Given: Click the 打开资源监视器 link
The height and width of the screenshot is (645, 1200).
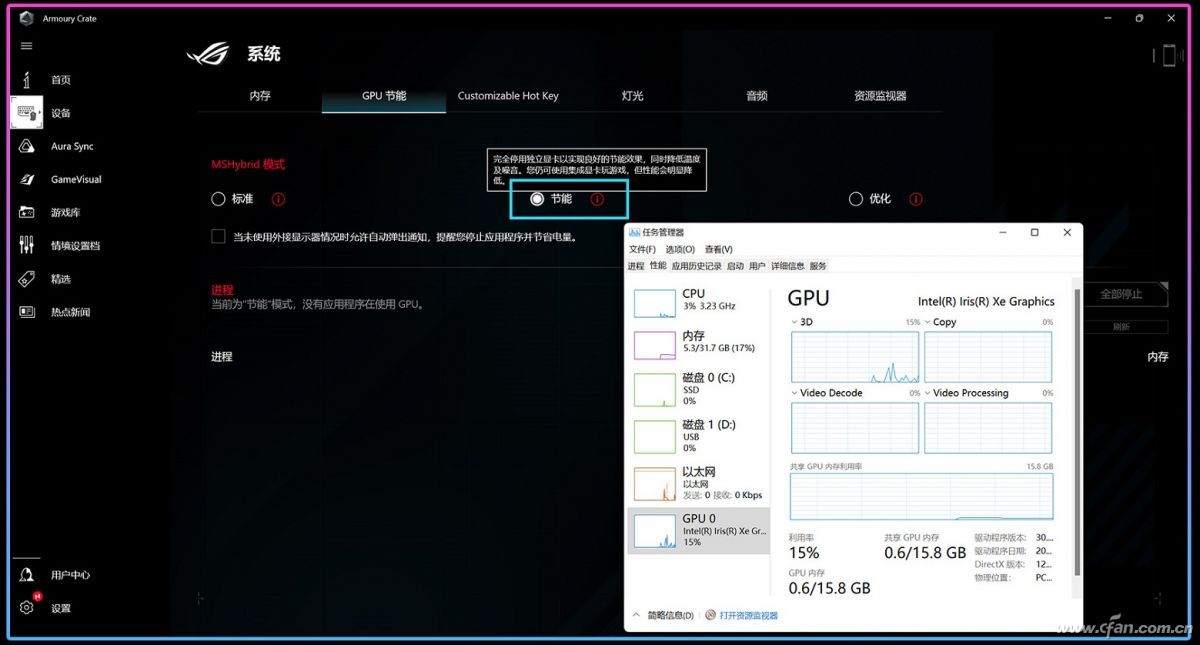Looking at the screenshot, I should (749, 615).
